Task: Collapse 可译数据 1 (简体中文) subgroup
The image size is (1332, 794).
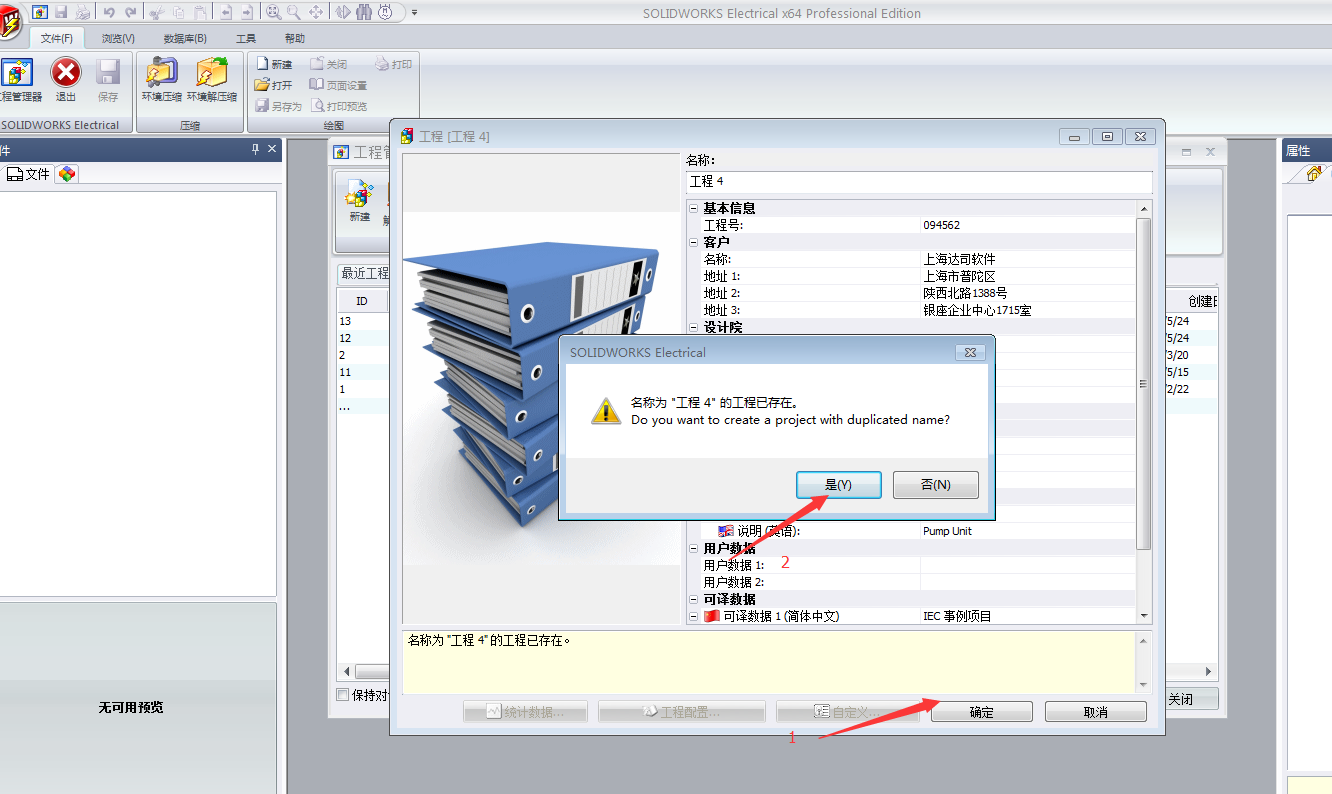Action: tap(694, 616)
